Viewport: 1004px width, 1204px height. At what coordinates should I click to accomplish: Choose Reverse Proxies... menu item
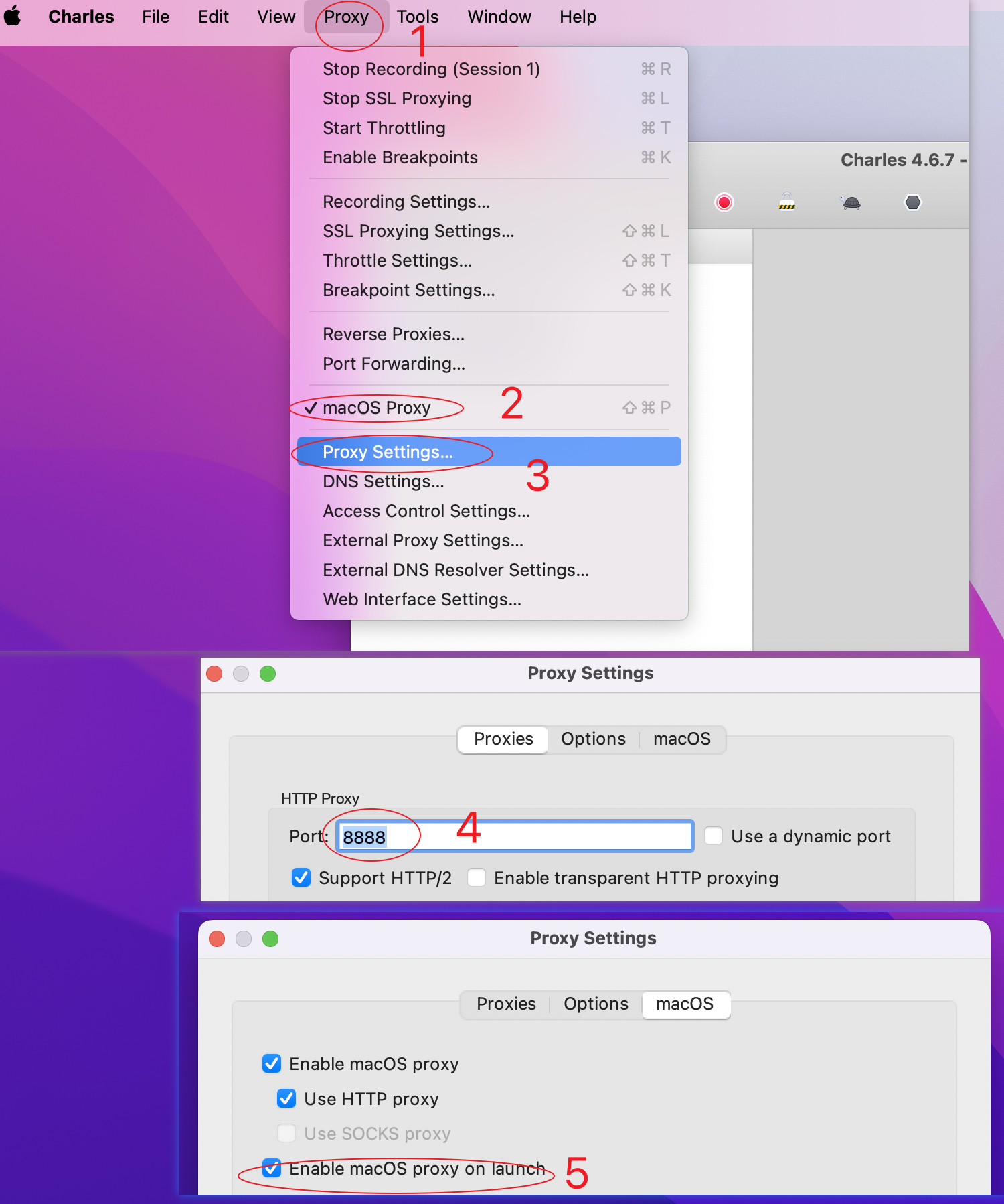pyautogui.click(x=489, y=334)
